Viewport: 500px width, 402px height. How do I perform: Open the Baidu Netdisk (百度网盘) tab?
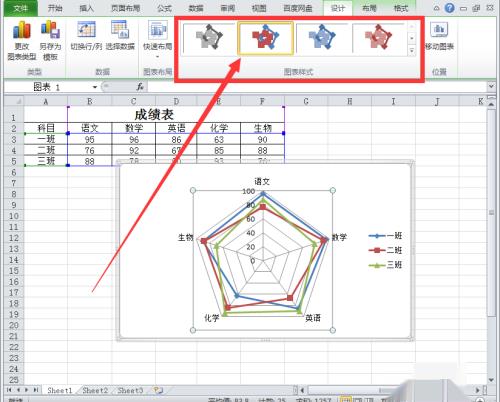coord(298,8)
